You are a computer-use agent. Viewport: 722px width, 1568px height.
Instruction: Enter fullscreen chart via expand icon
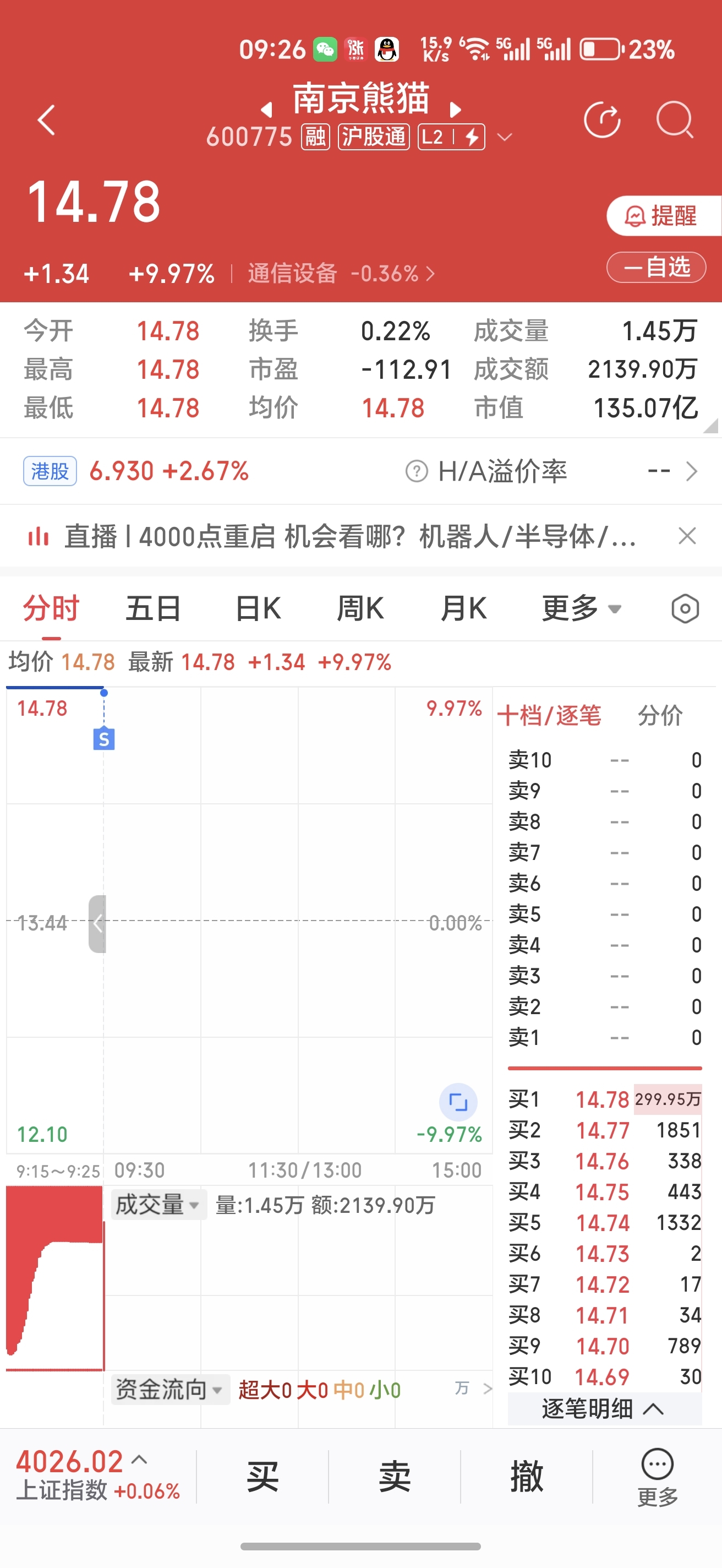coord(458,1102)
